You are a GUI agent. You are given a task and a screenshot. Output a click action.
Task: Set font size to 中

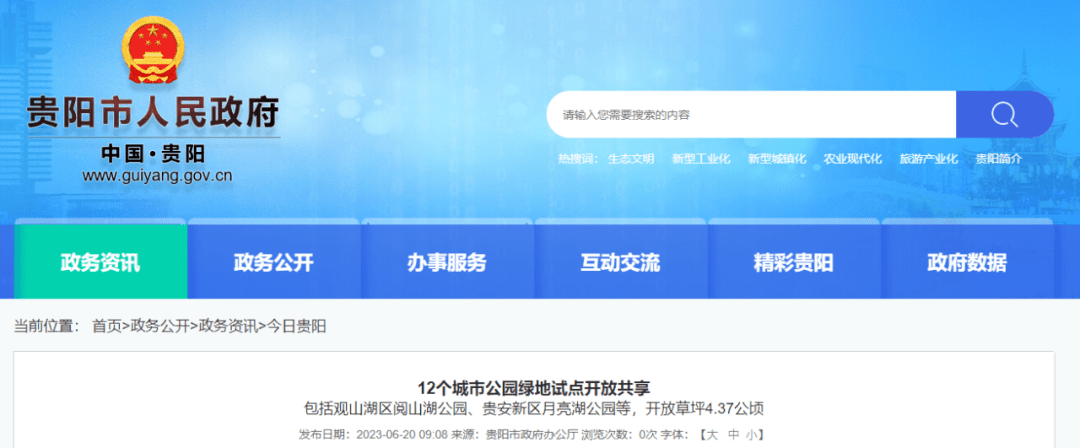click(734, 435)
